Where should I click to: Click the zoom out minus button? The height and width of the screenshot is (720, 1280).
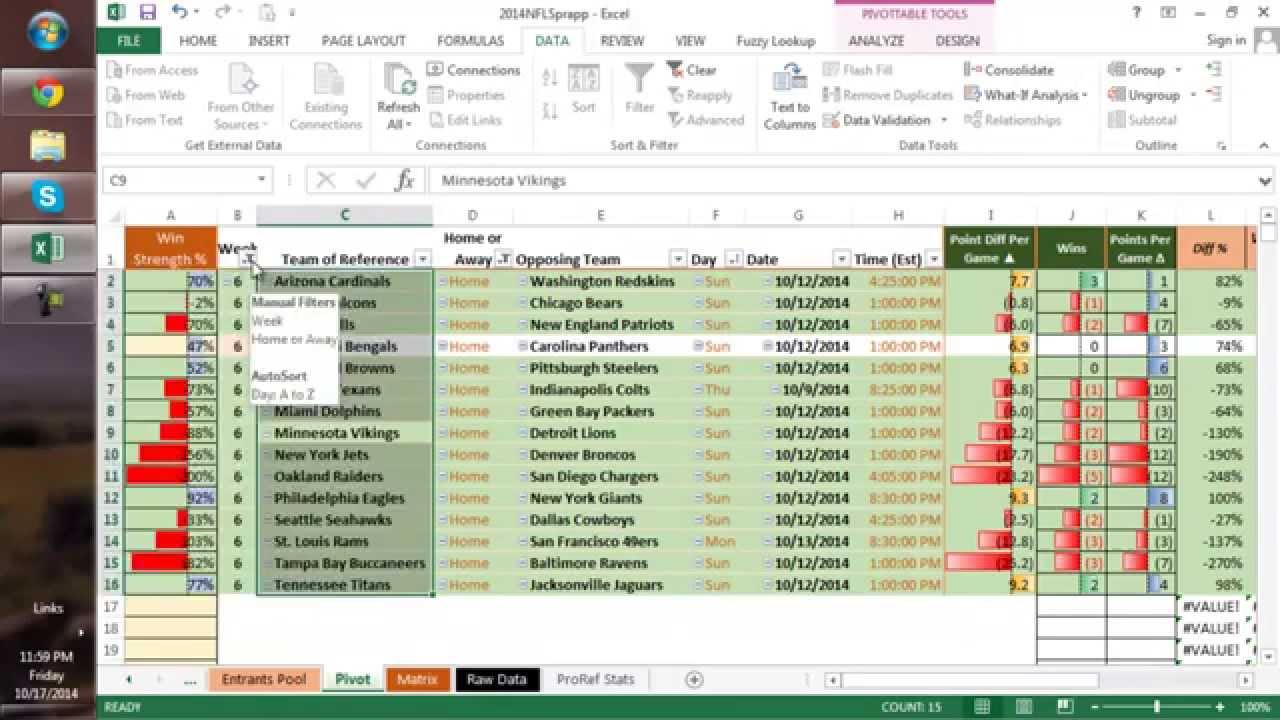point(1096,707)
